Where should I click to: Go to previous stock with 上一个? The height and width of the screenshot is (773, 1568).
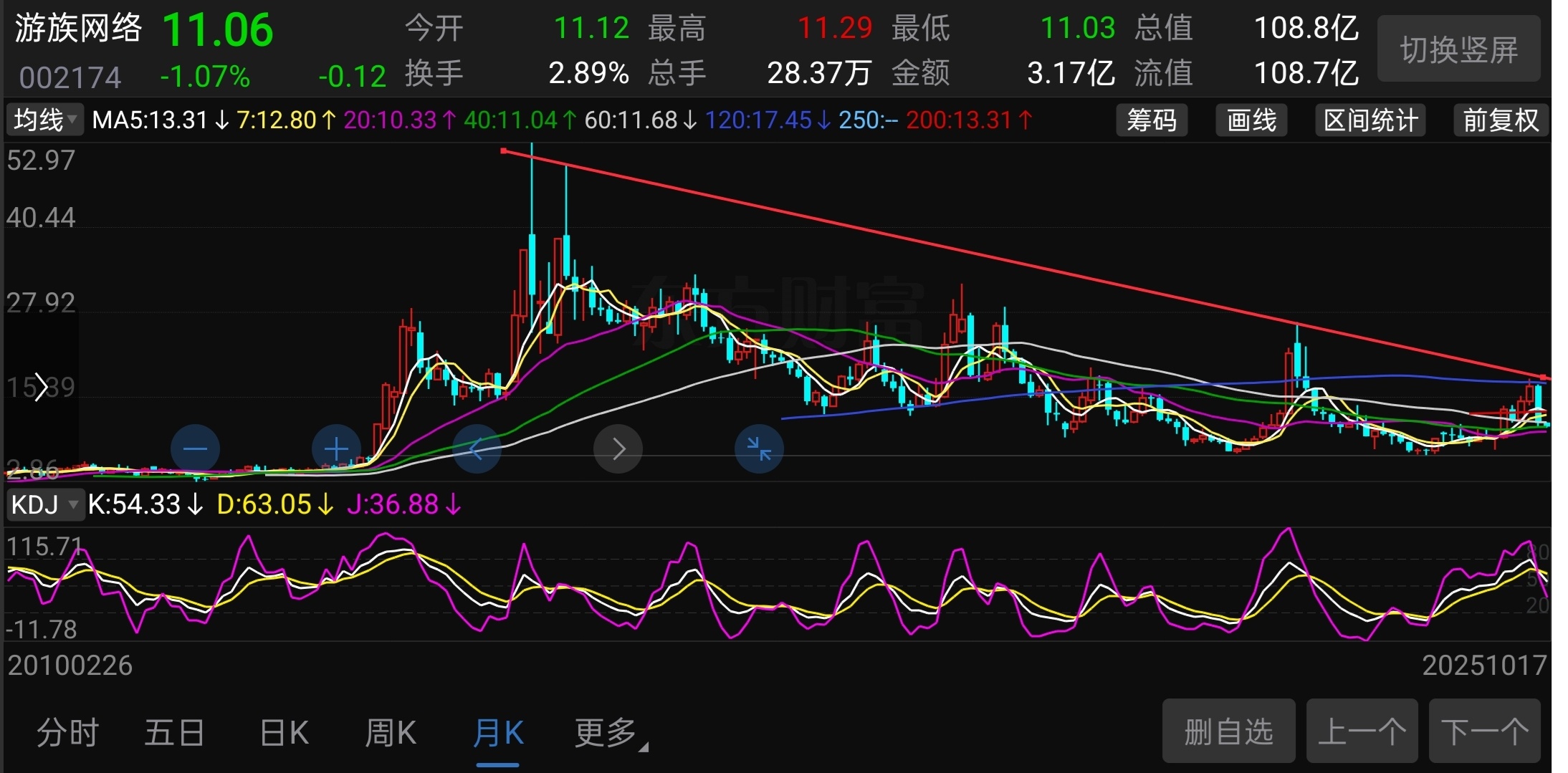pyautogui.click(x=1362, y=731)
